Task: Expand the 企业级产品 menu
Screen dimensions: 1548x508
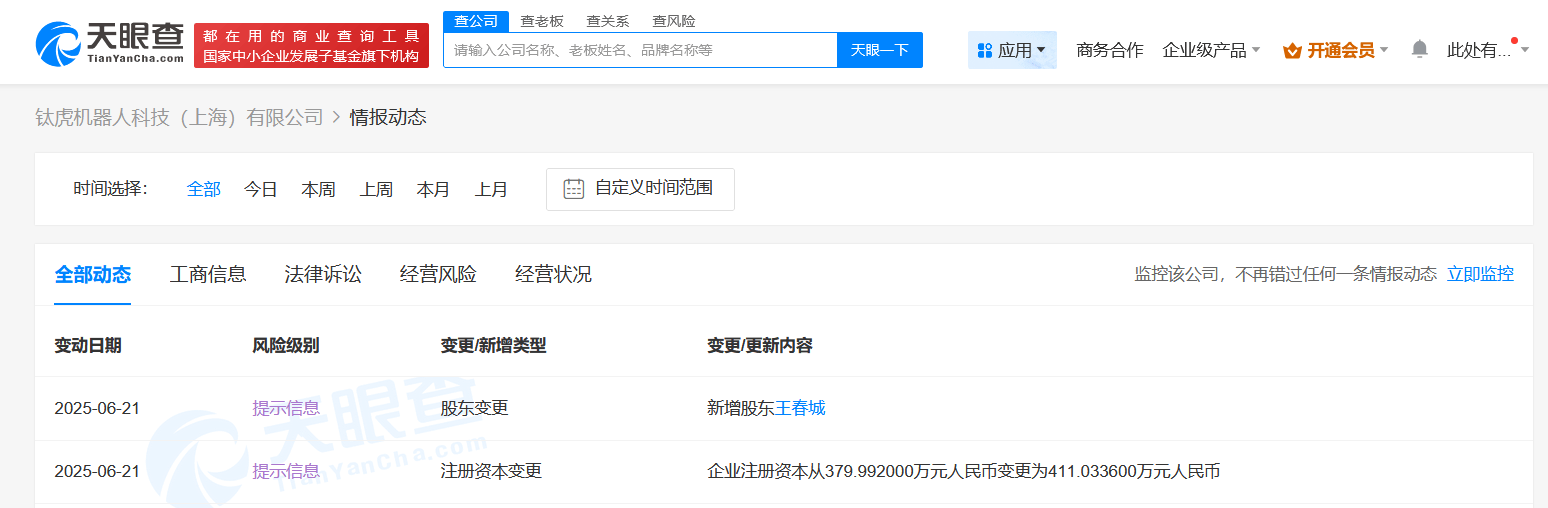Action: point(1211,50)
